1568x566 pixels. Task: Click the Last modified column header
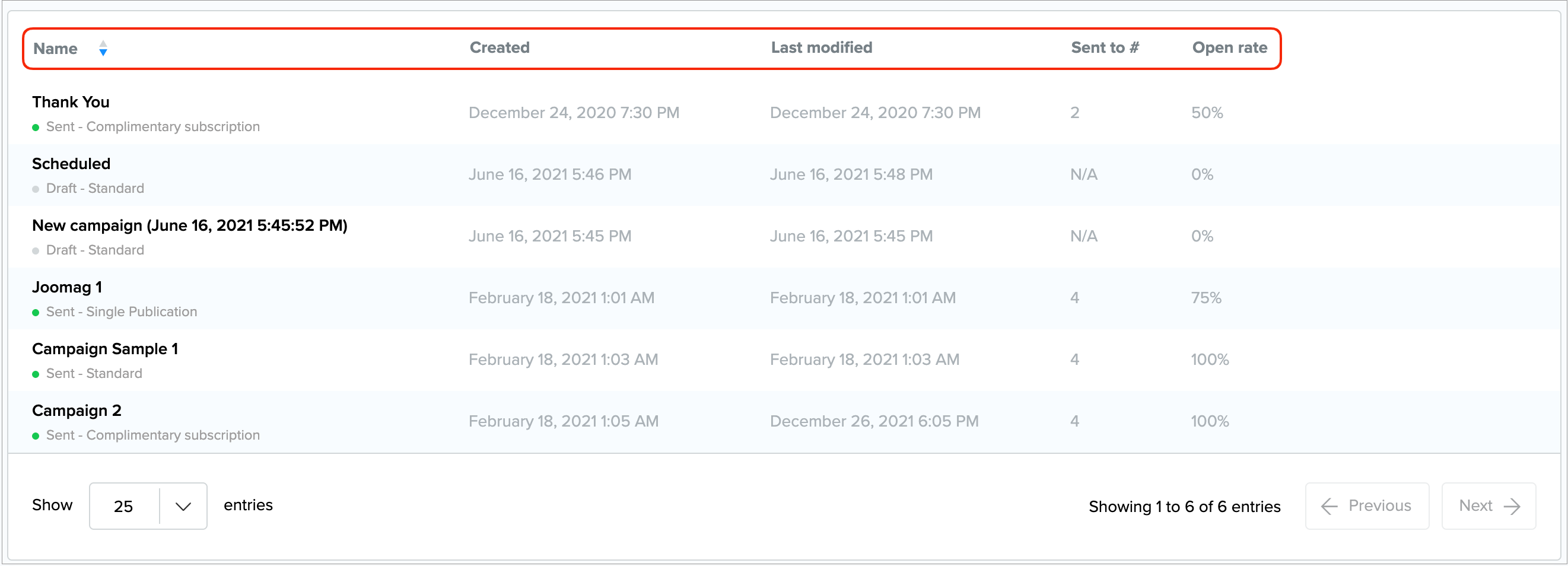pos(821,47)
